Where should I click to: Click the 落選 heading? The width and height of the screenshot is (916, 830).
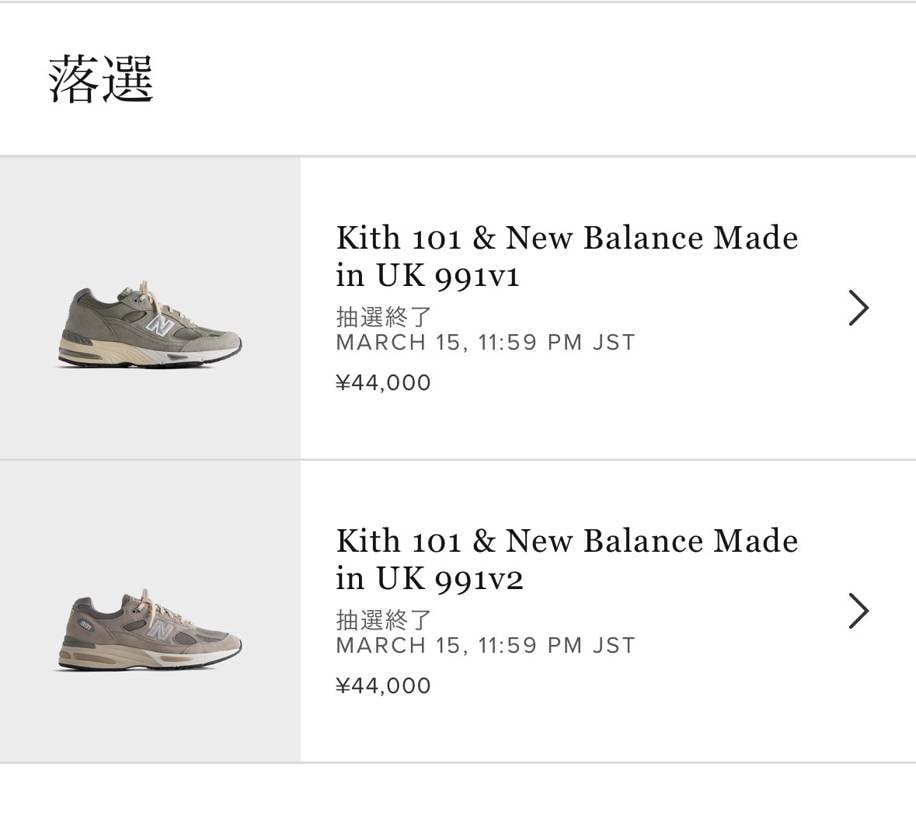tap(101, 80)
